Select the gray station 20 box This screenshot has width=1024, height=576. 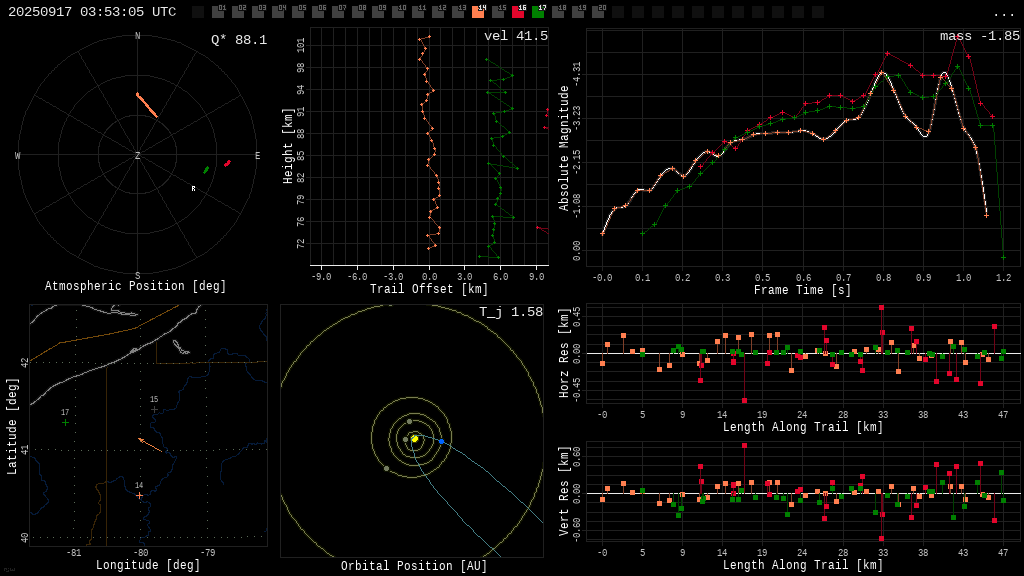click(x=598, y=12)
